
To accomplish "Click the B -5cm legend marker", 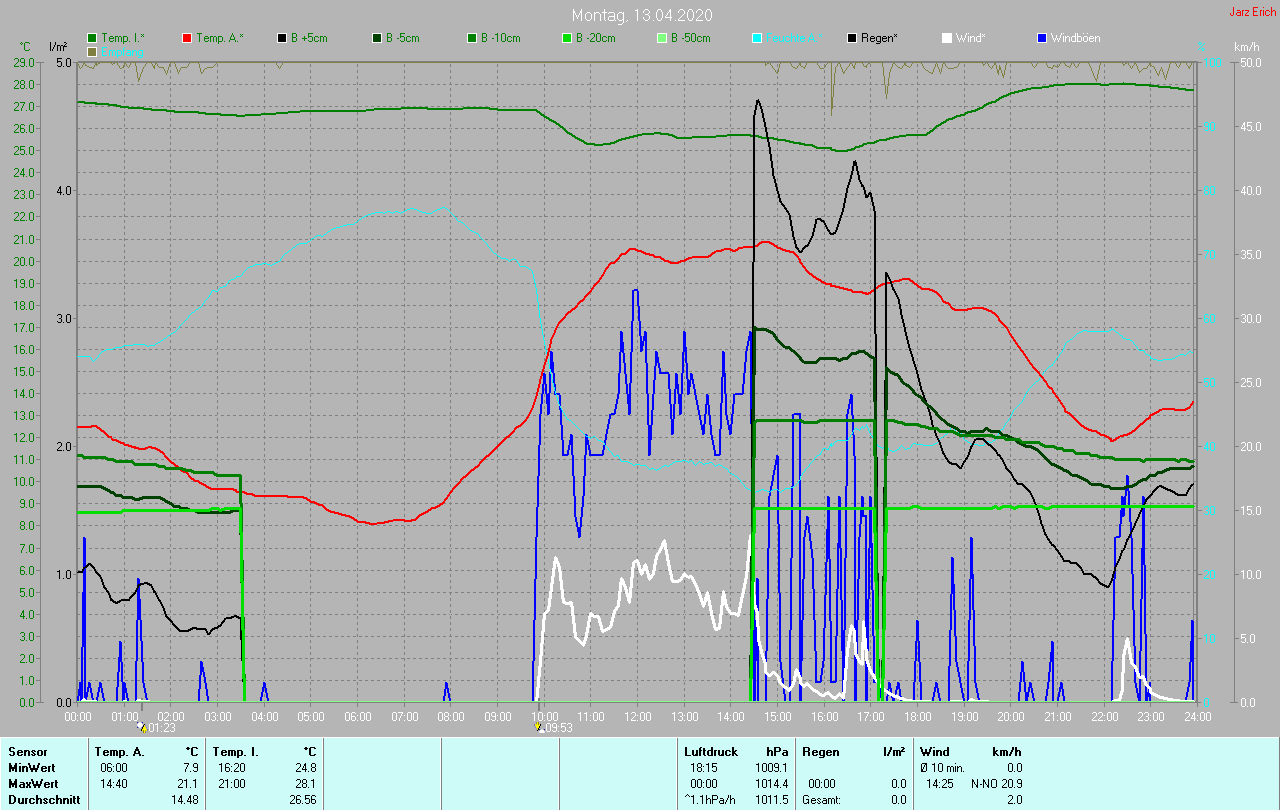I will click(x=379, y=38).
